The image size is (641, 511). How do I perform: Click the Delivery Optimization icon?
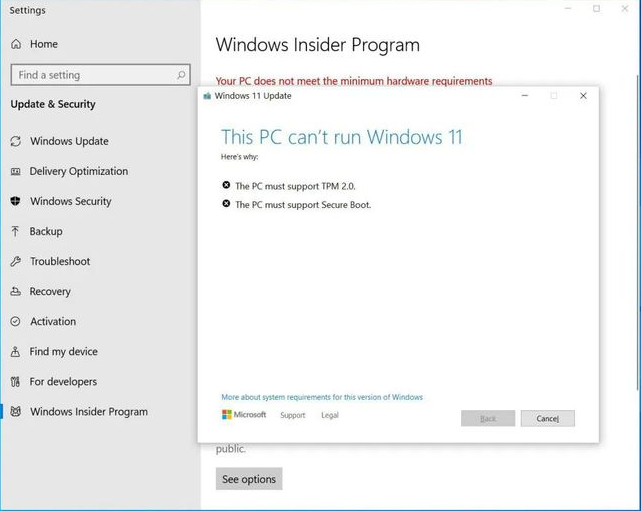16,171
